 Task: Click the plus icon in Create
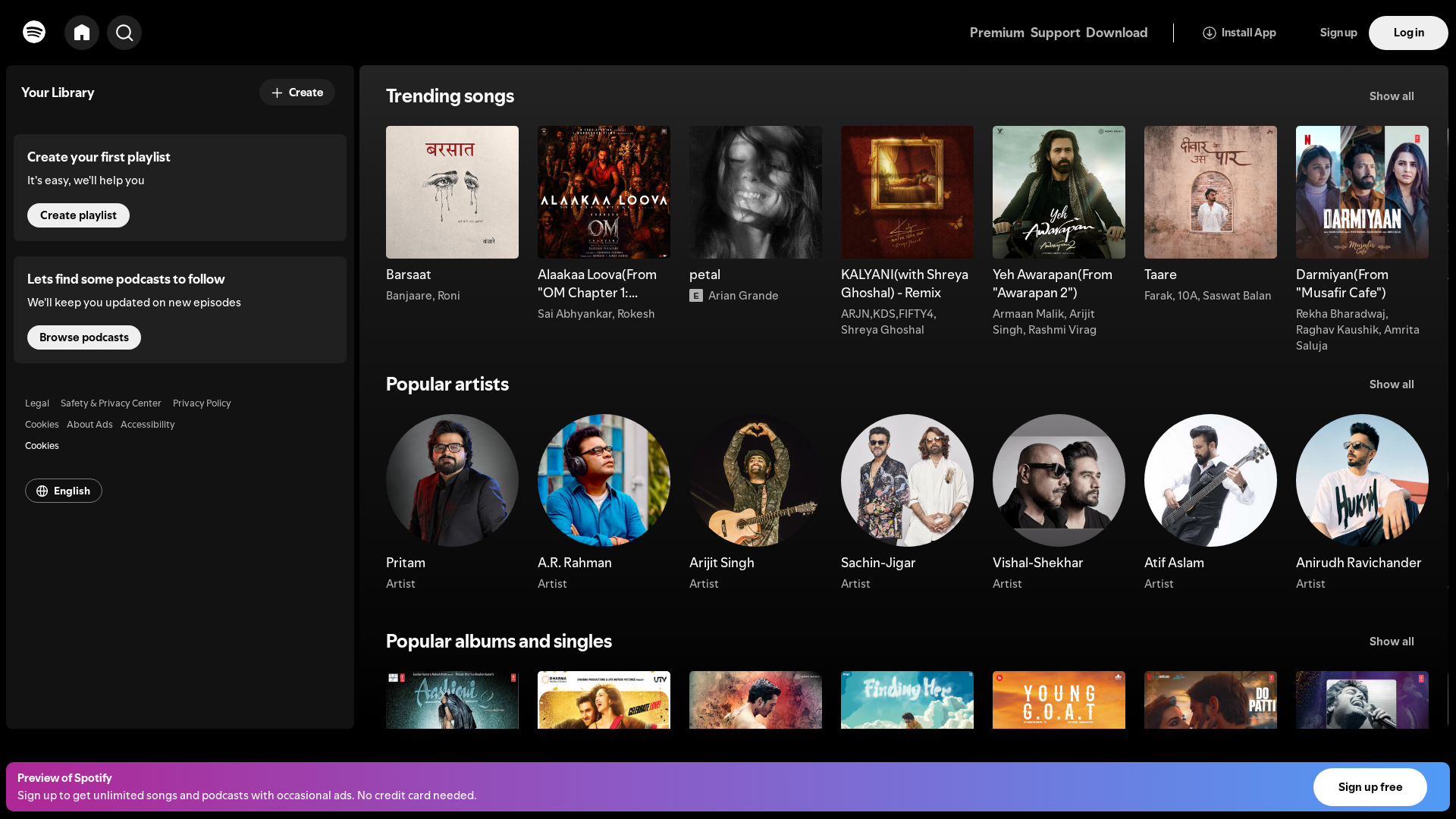[278, 93]
